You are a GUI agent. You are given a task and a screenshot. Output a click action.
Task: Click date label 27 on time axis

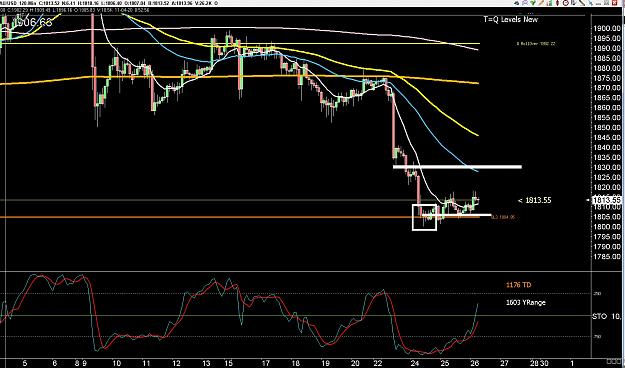[x=505, y=363]
